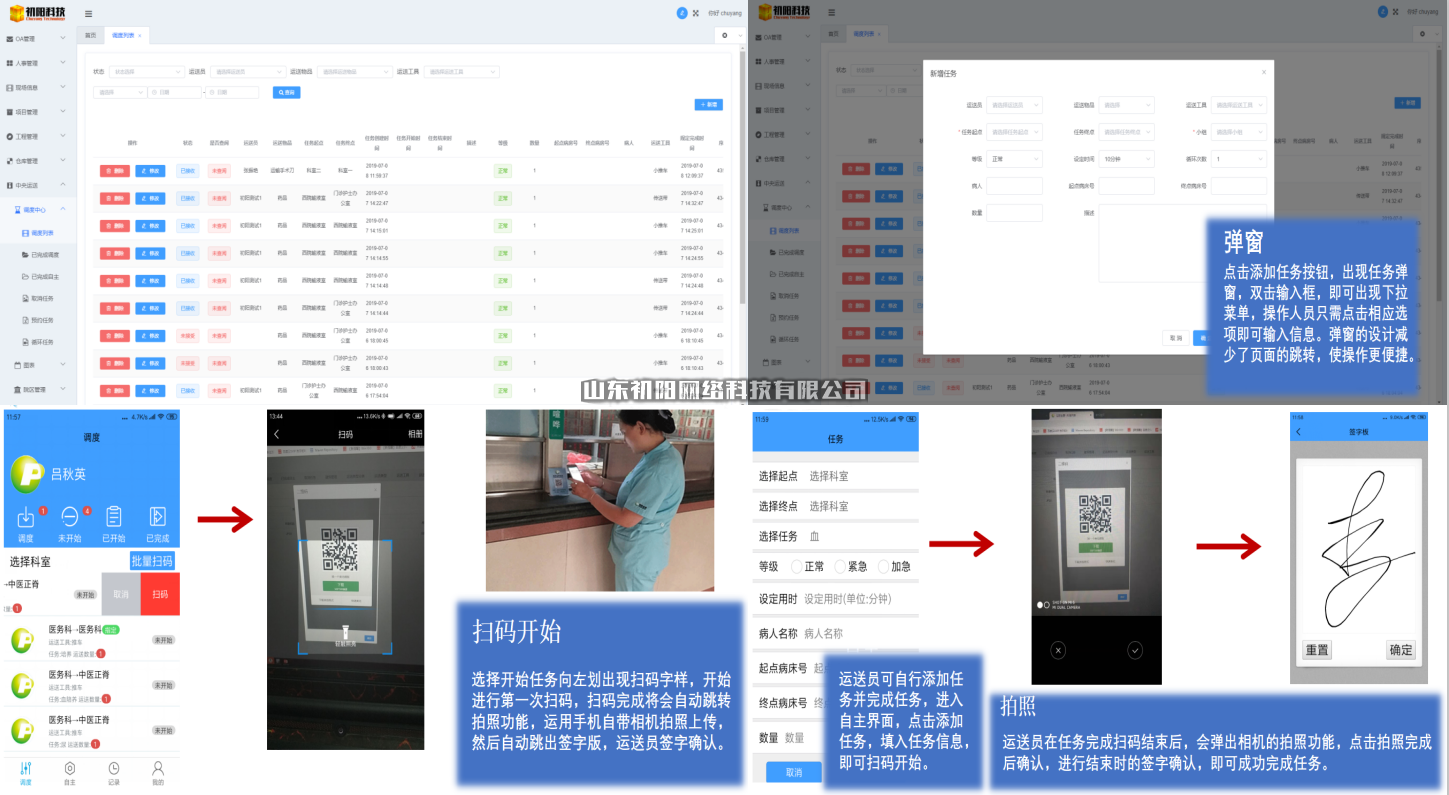1449x795 pixels.
Task: Expand OA管理 in the left page sidebar
Action: coord(37,38)
